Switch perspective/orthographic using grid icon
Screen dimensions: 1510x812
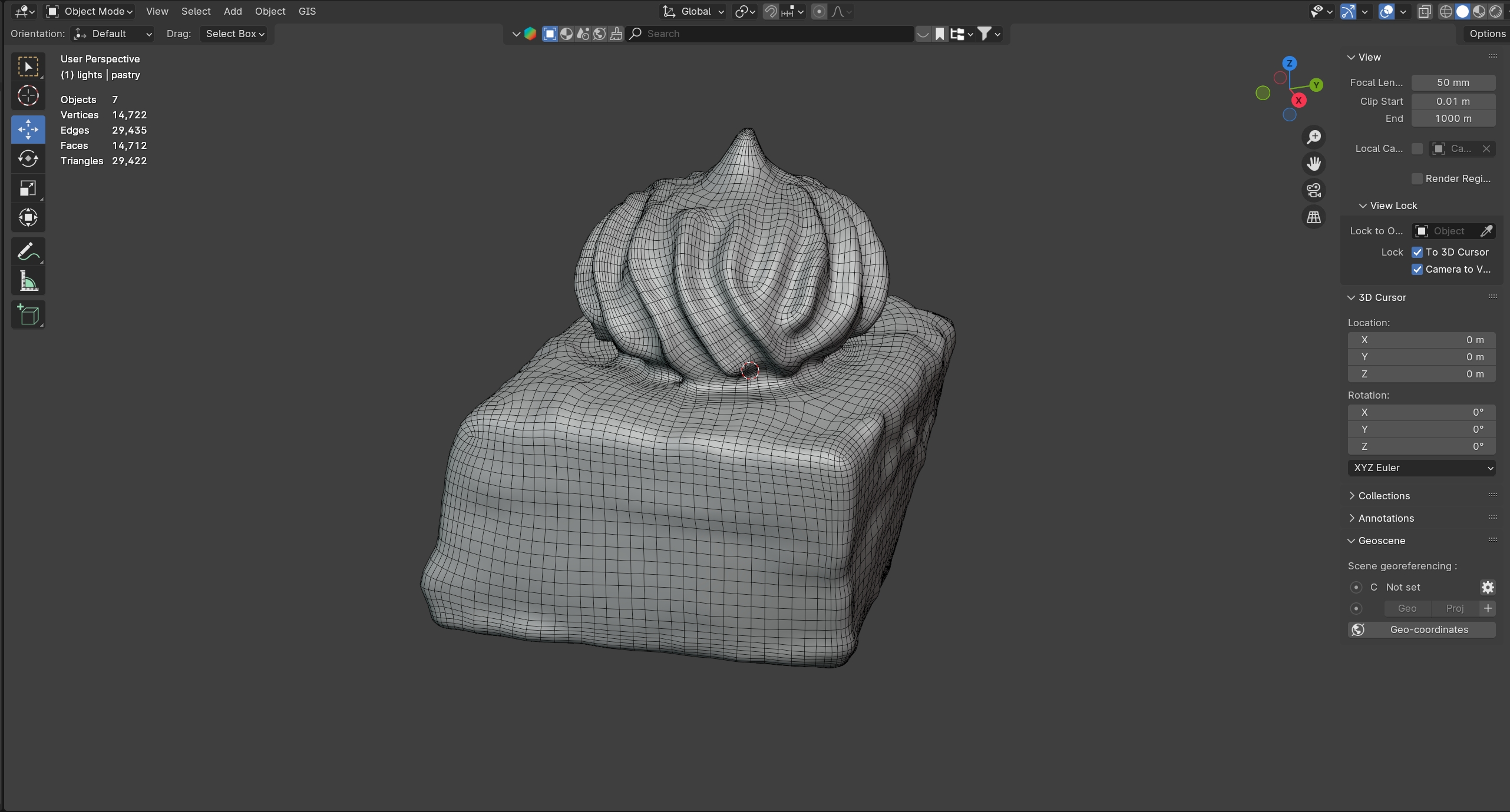(1313, 217)
